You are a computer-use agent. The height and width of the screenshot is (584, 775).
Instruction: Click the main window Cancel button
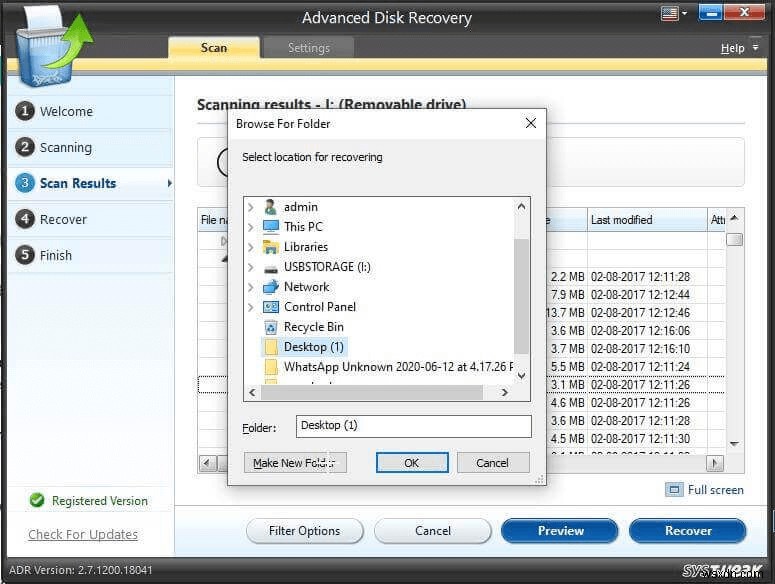[432, 531]
